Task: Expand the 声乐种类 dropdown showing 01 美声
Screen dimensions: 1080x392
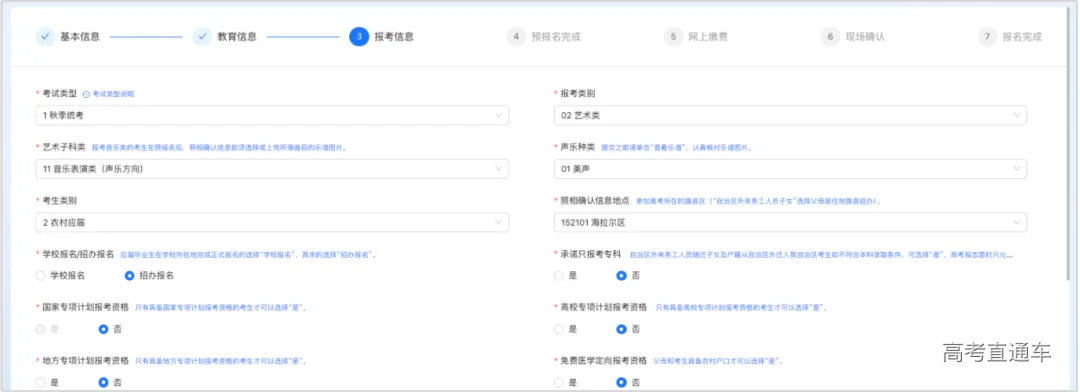Action: pyautogui.click(x=790, y=169)
